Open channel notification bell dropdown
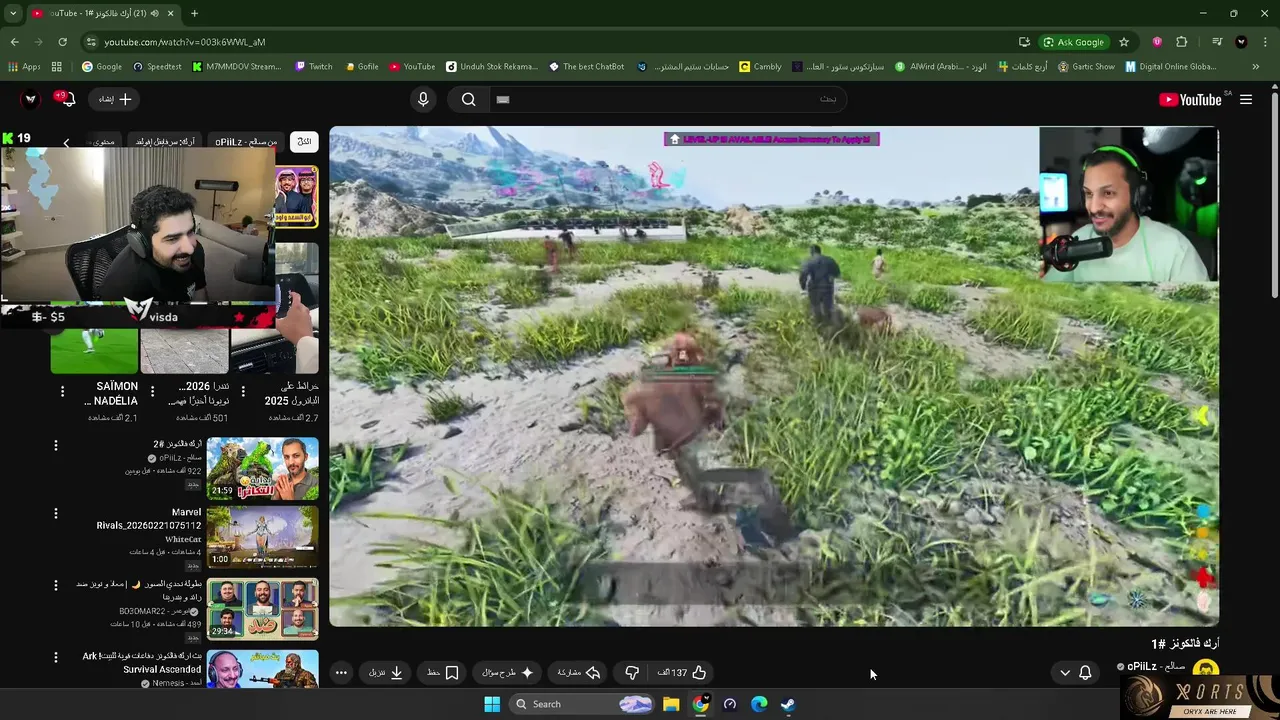 1075,673
